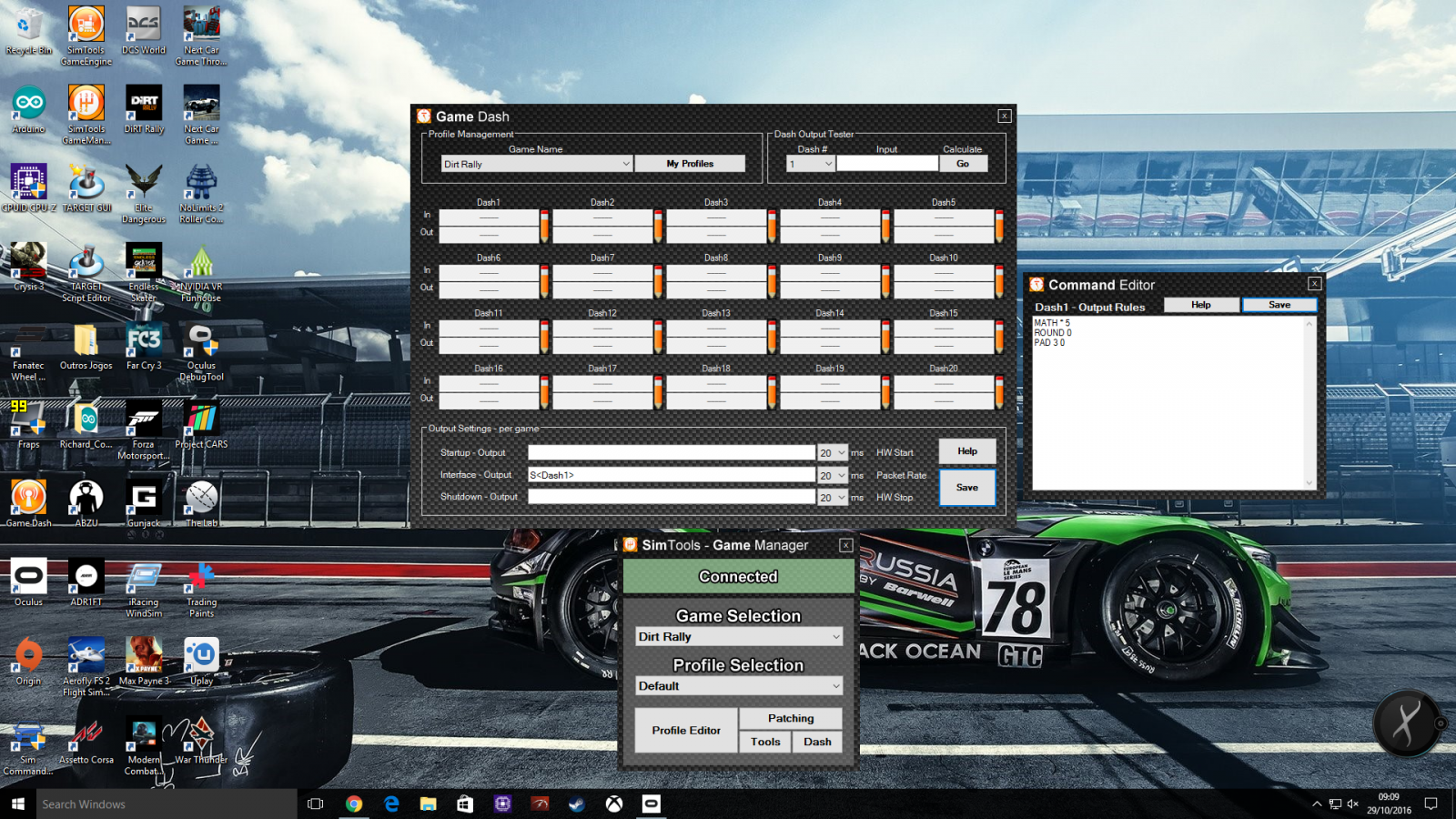Screen dimensions: 1456x819
Task: Click Dash1 orange level indicator
Action: point(544,226)
